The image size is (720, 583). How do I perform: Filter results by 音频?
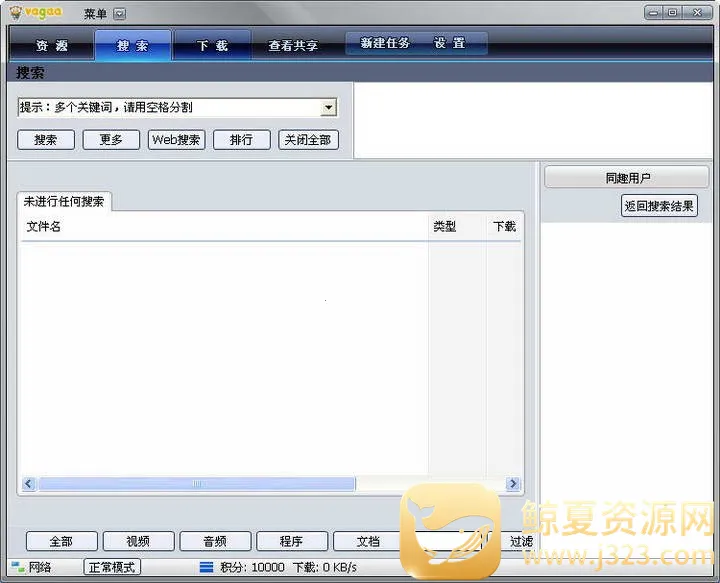tap(214, 541)
